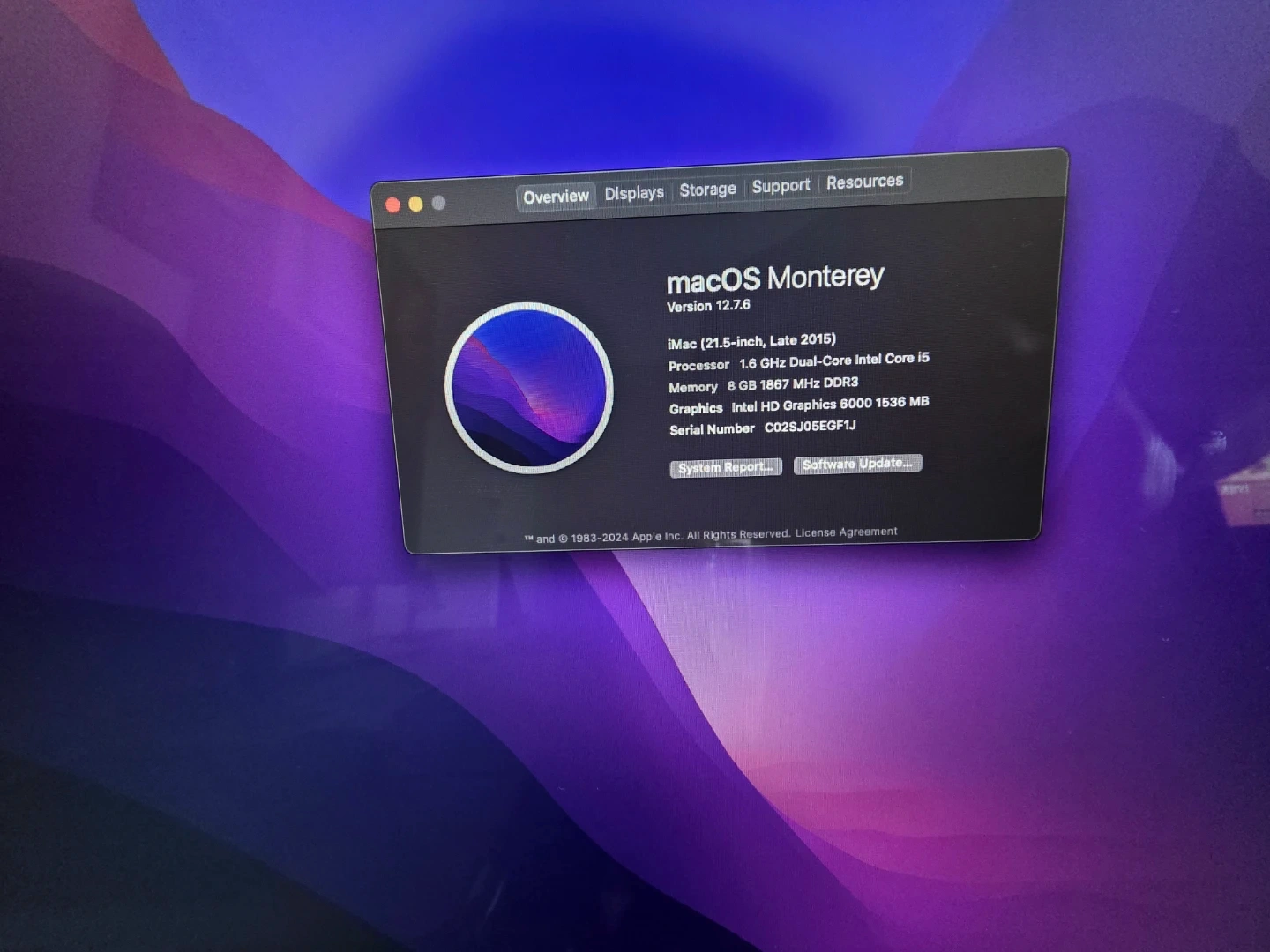Screen dimensions: 1270x952
Task: Show the Resources tab
Action: 864,182
